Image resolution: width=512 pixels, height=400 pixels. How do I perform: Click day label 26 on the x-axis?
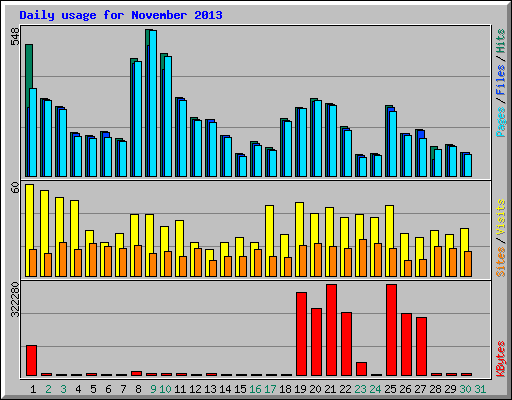point(405,389)
